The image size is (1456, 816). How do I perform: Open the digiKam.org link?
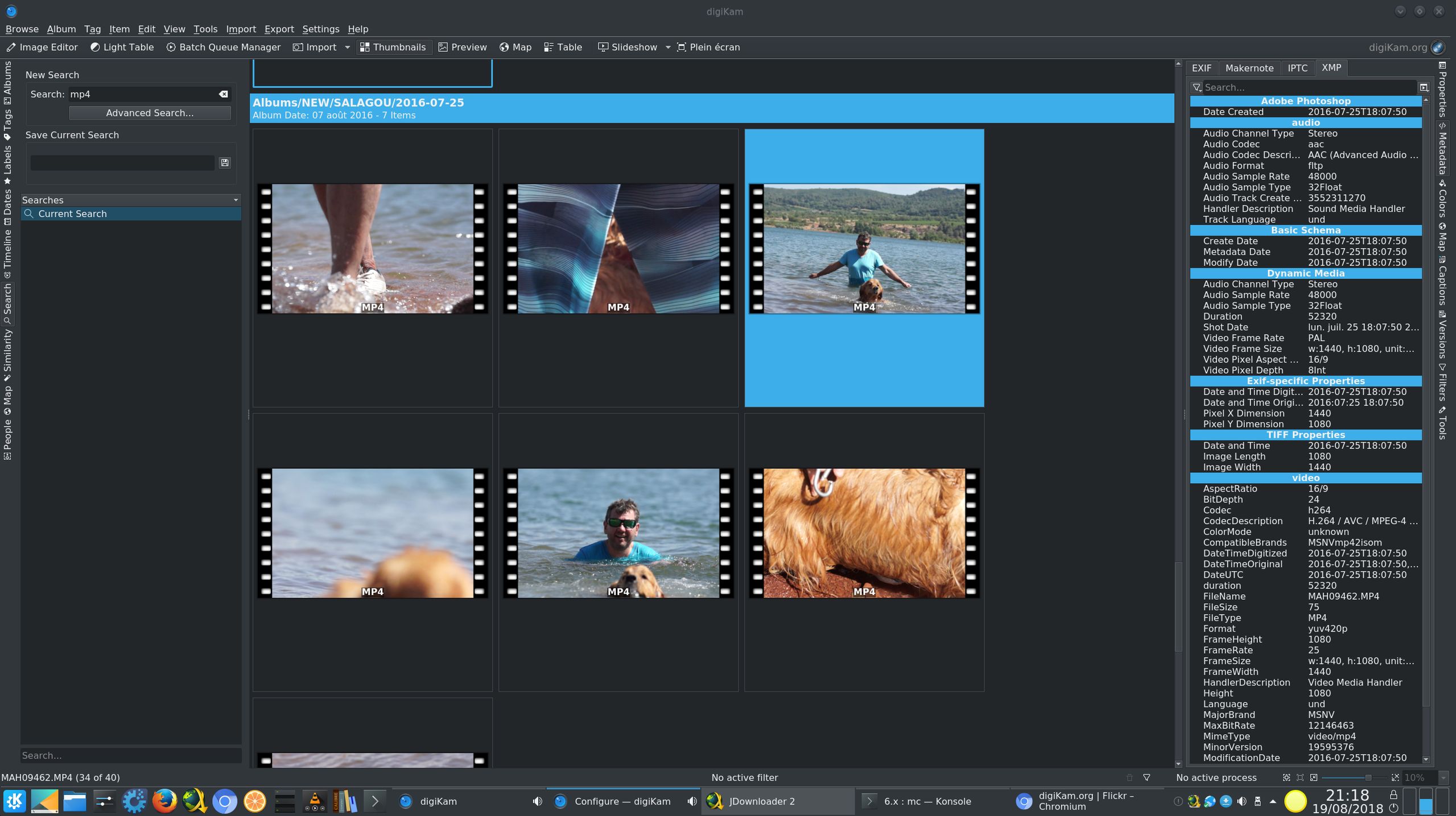pyautogui.click(x=1406, y=47)
